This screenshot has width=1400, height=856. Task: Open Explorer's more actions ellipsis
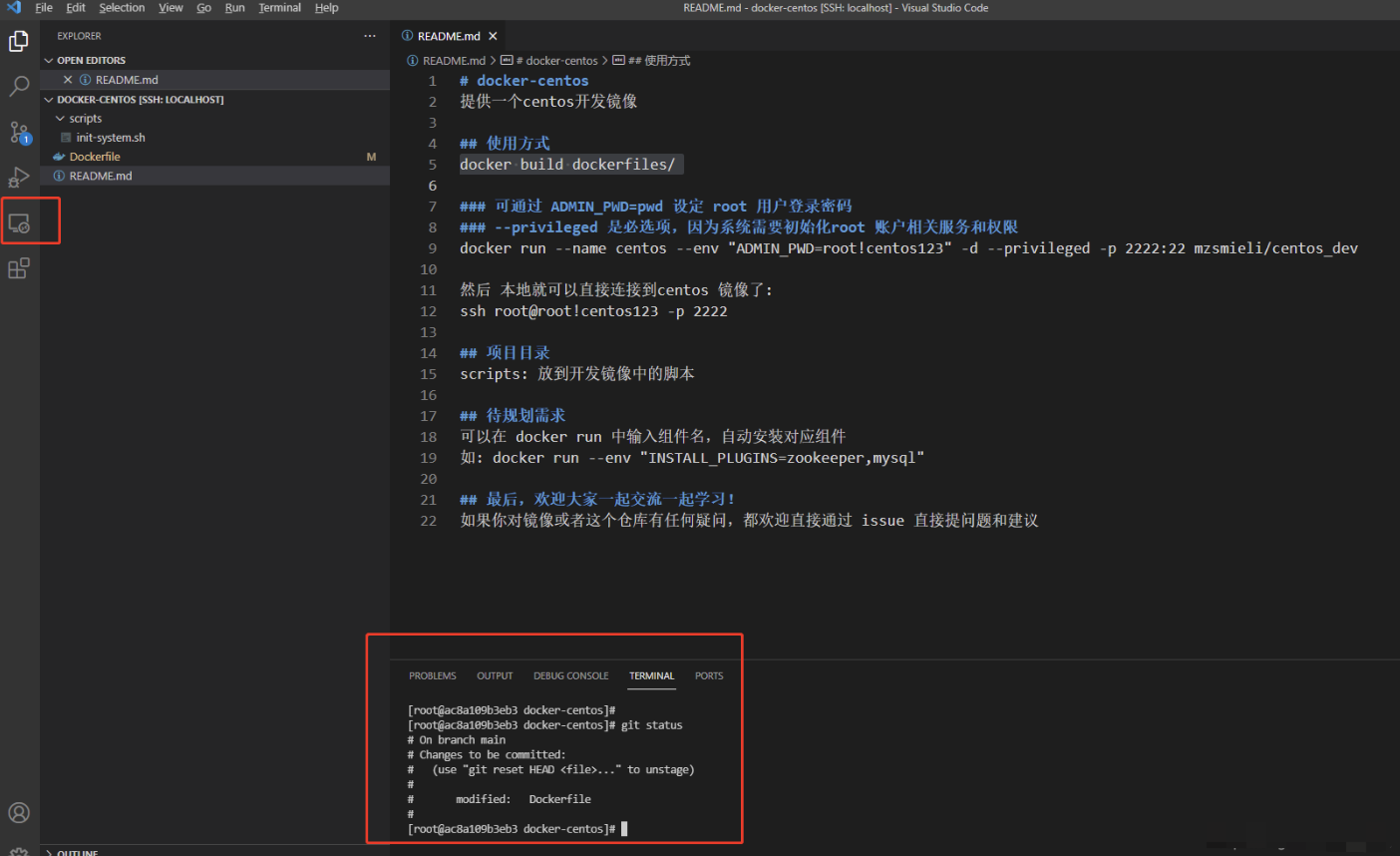tap(370, 36)
